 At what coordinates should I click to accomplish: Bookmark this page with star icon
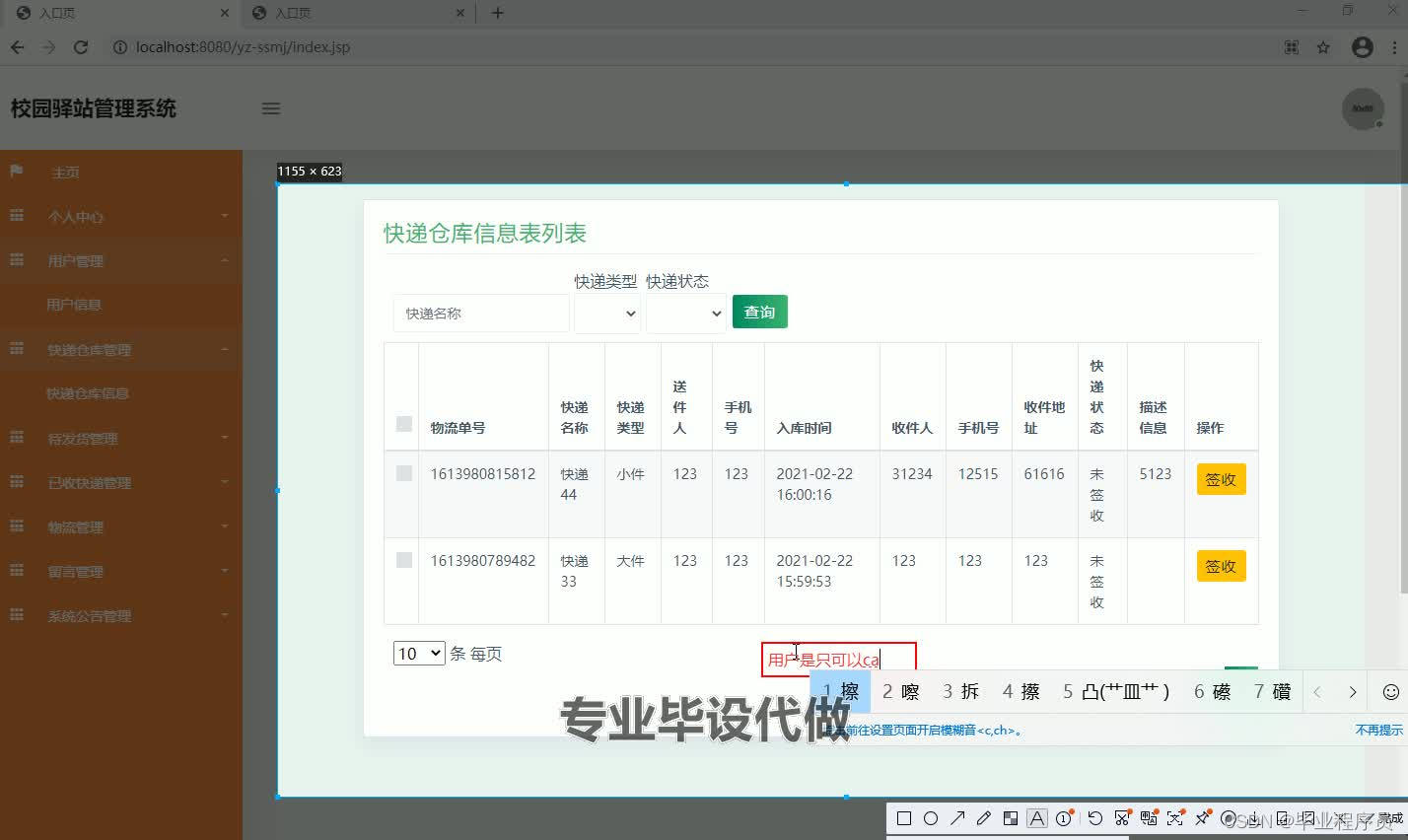[1323, 46]
